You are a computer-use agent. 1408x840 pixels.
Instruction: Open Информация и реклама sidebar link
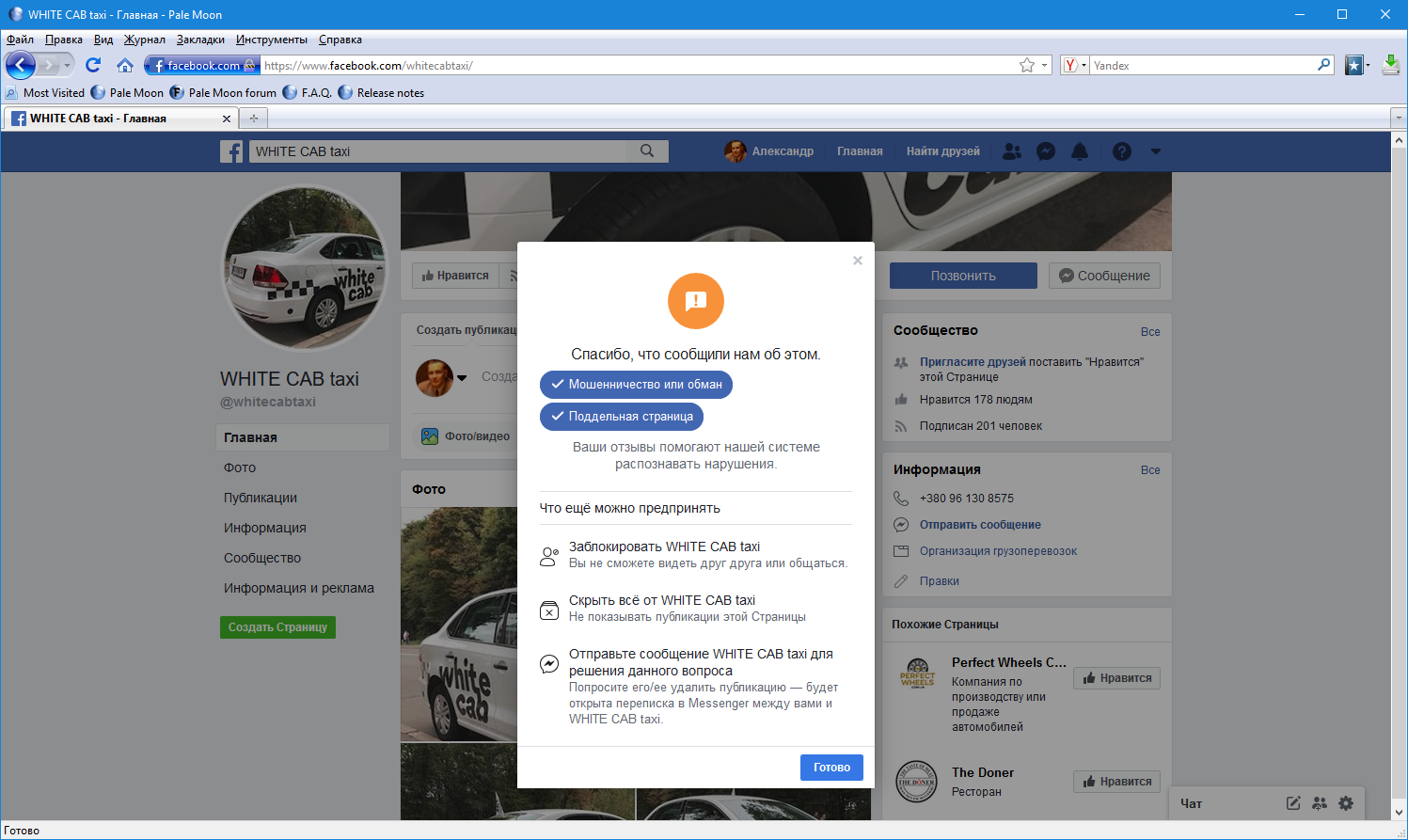click(299, 588)
